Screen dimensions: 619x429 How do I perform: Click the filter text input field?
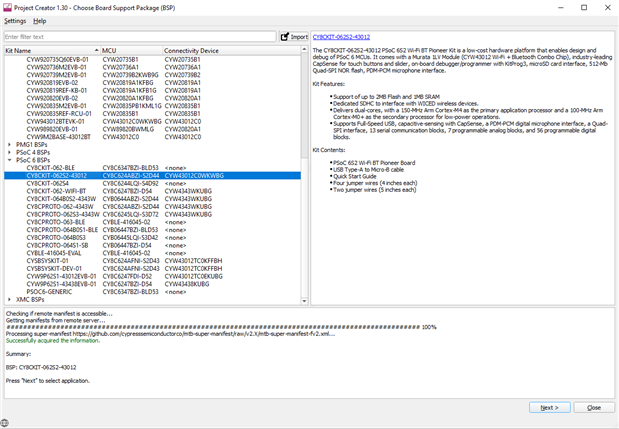point(140,37)
